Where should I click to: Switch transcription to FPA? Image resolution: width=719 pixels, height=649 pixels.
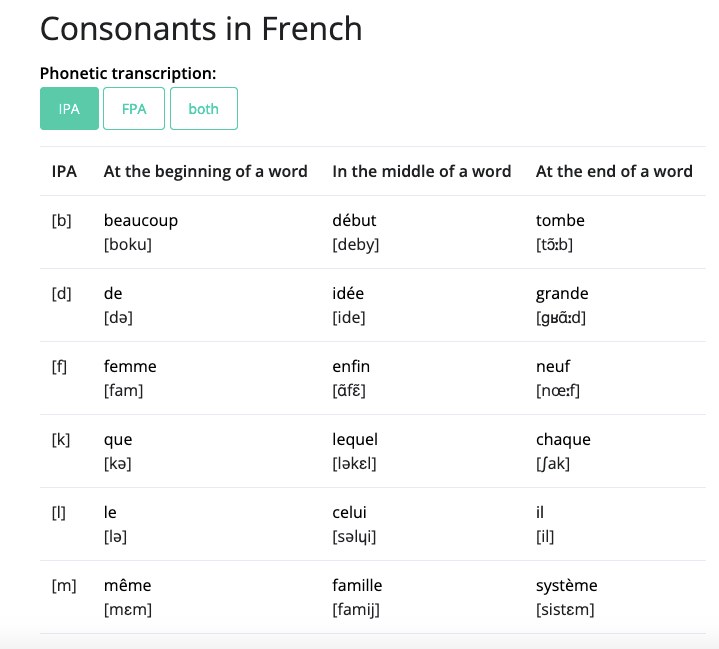click(x=134, y=109)
